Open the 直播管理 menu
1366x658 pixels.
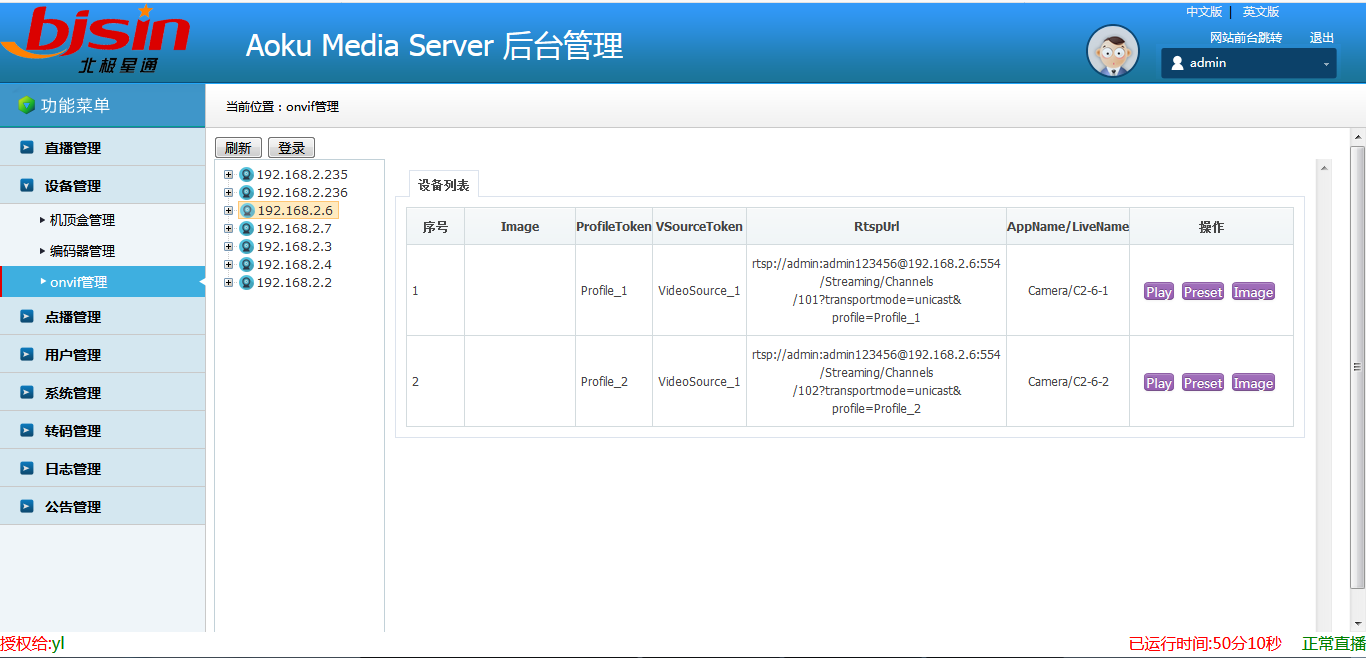click(102, 148)
